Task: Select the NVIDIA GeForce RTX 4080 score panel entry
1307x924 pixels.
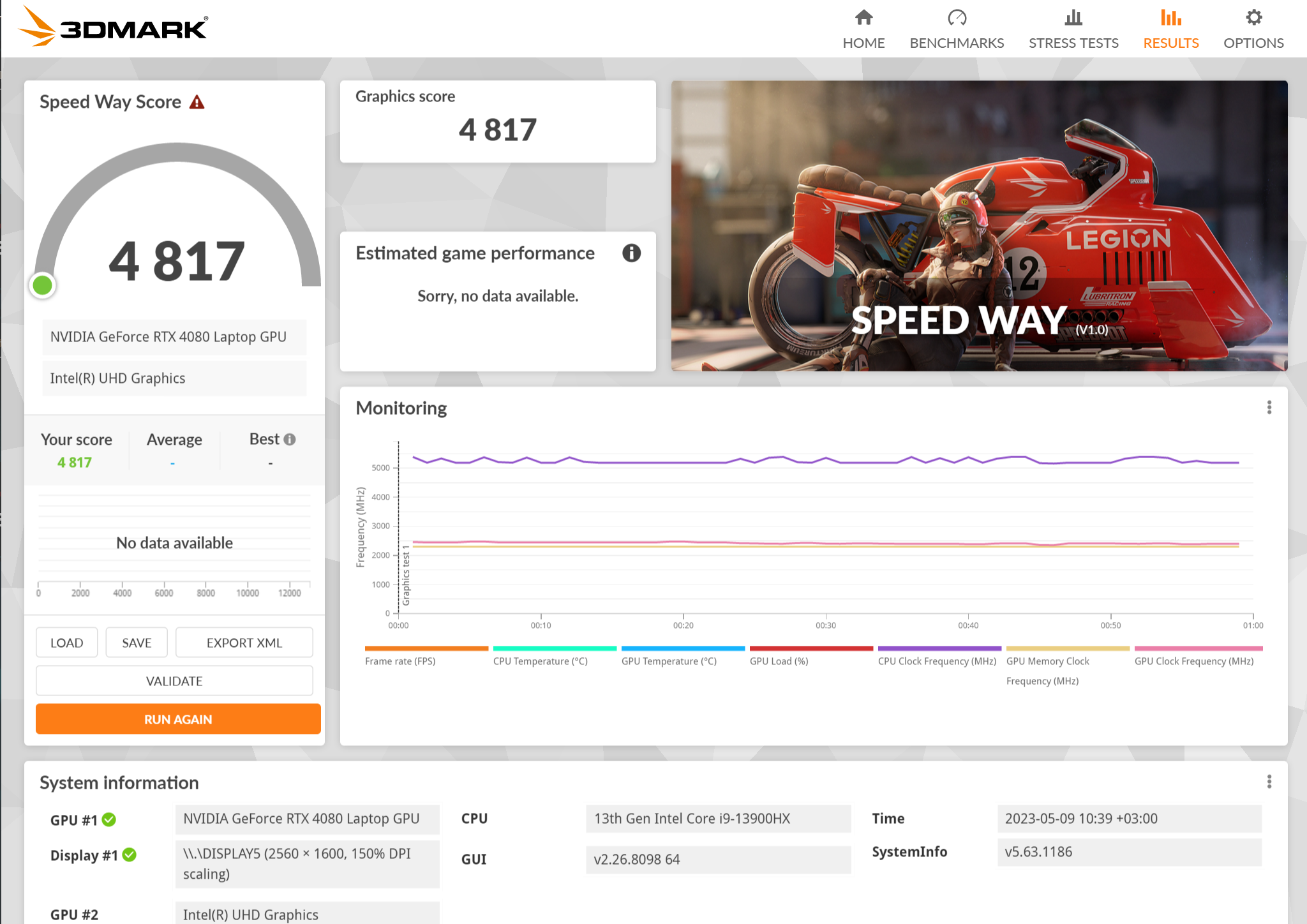Action: click(x=174, y=337)
